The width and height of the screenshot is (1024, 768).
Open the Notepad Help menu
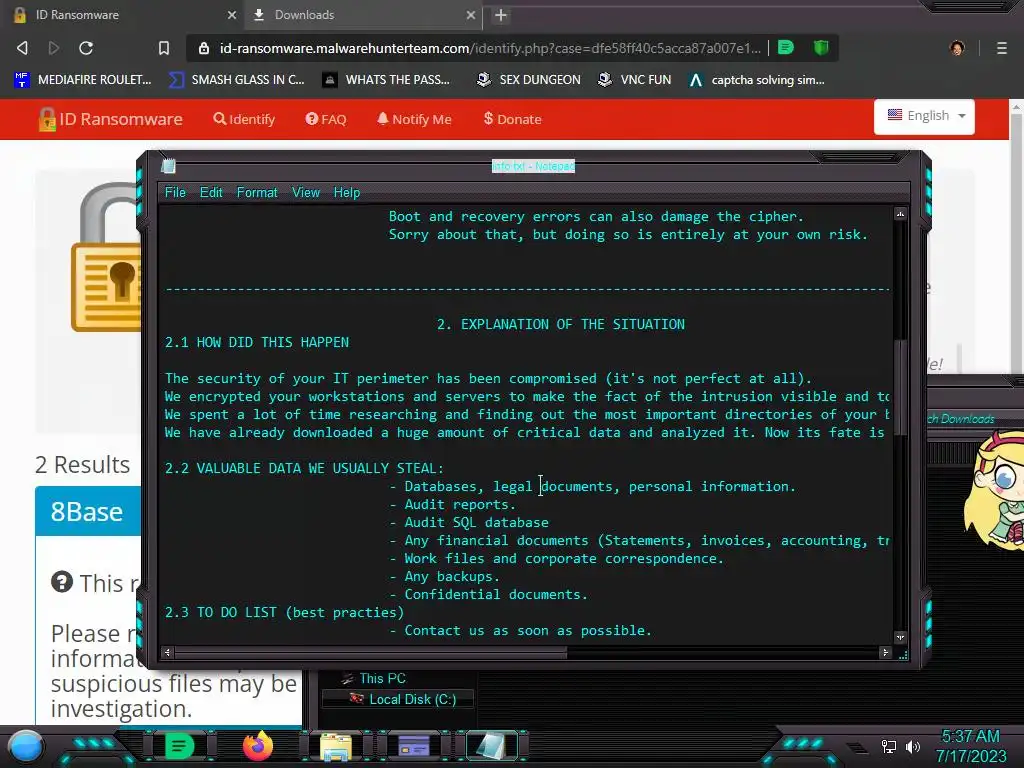[x=347, y=193]
